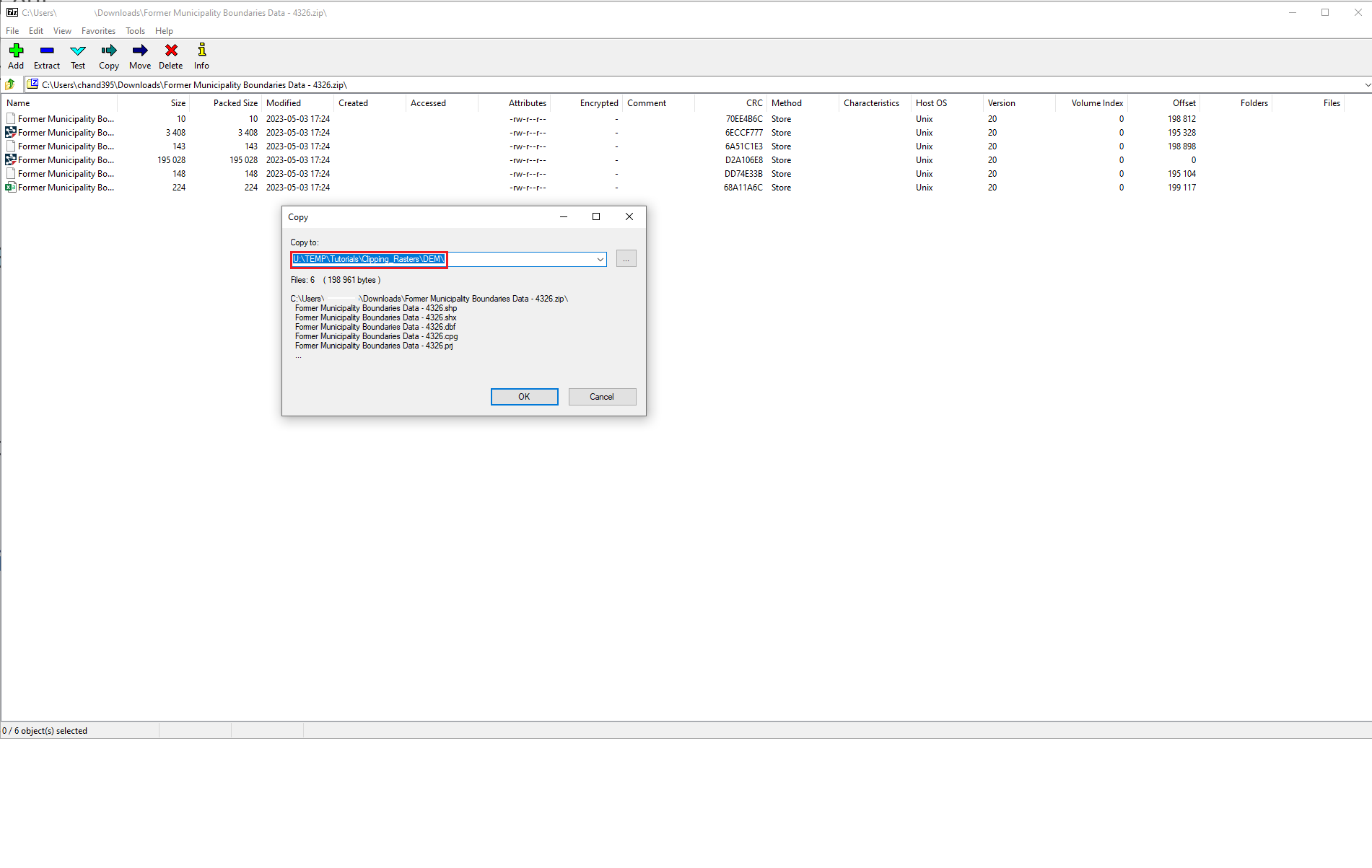Click the up-one-level folder icon

click(10, 84)
